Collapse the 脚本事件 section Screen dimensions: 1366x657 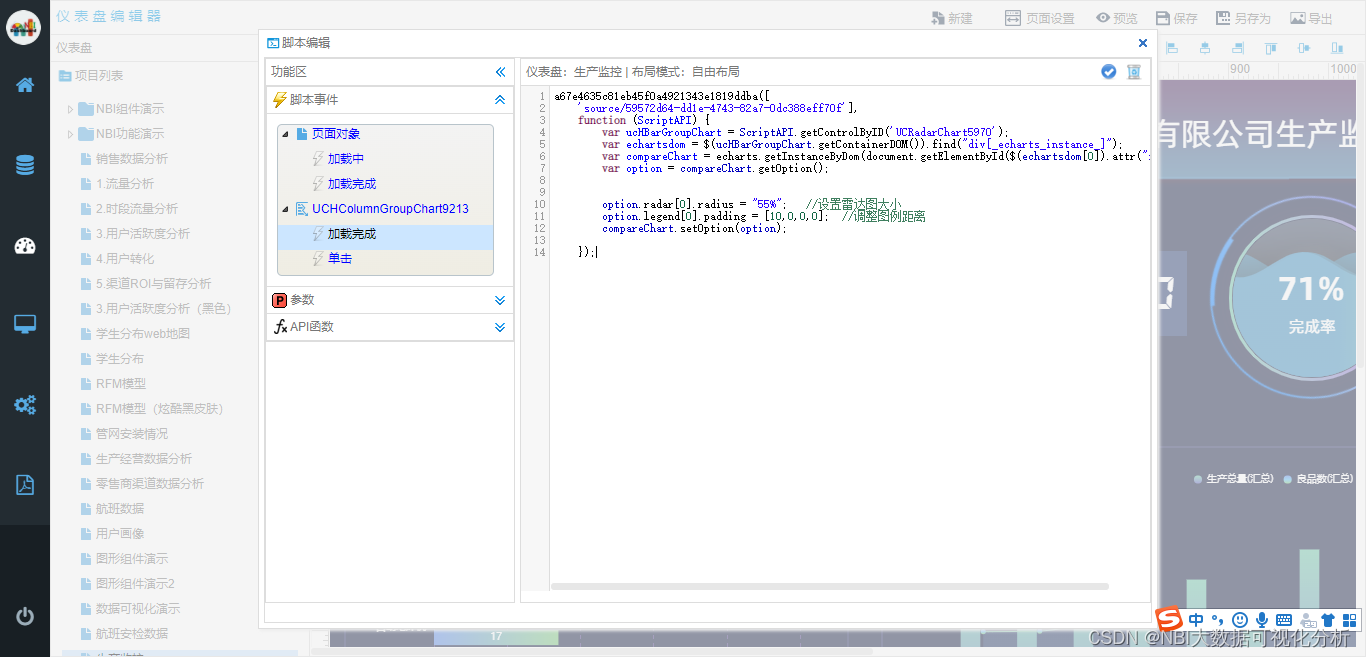tap(500, 100)
